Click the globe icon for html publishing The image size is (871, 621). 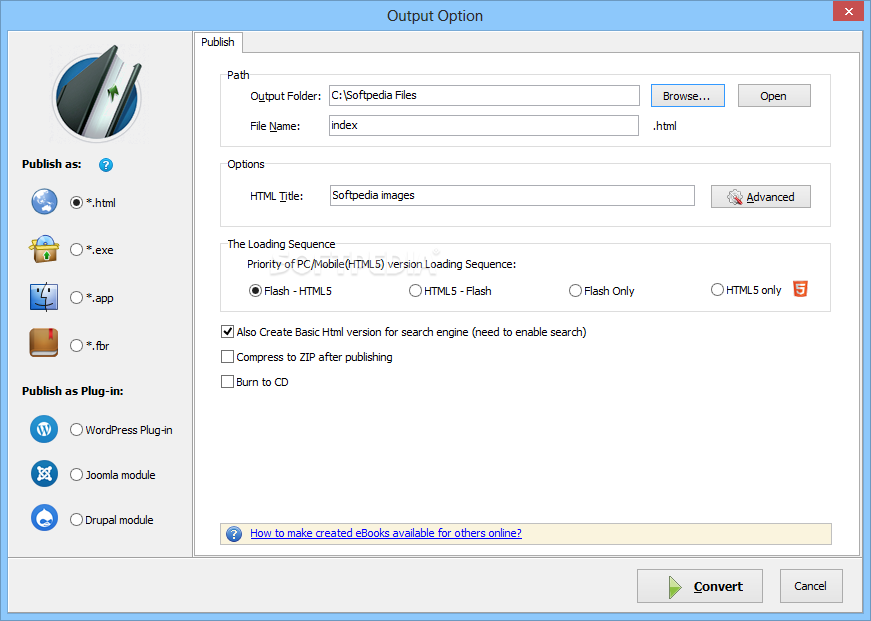[x=44, y=202]
